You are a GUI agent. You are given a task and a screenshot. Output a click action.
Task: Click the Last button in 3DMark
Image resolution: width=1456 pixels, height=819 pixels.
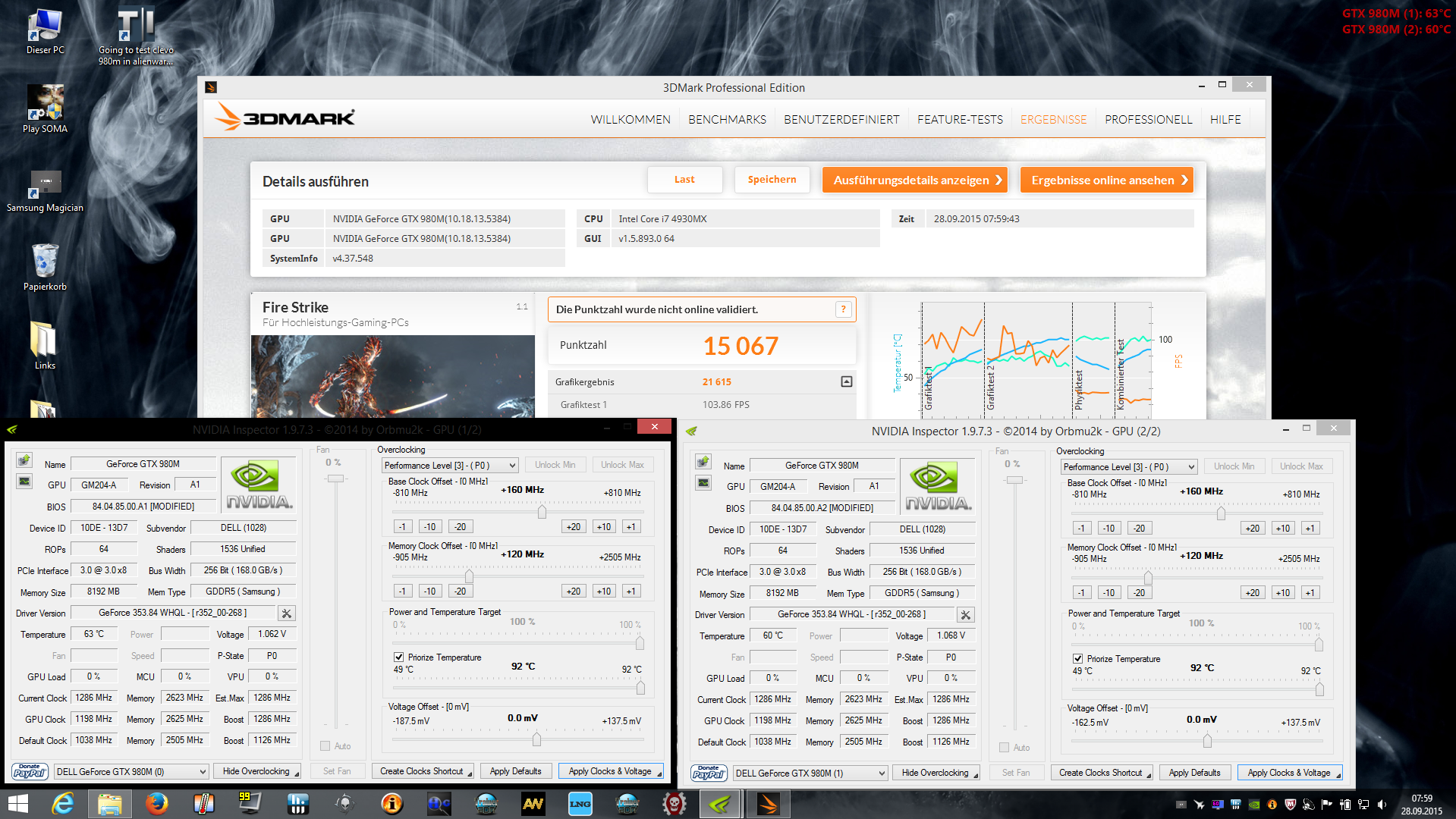[684, 180]
